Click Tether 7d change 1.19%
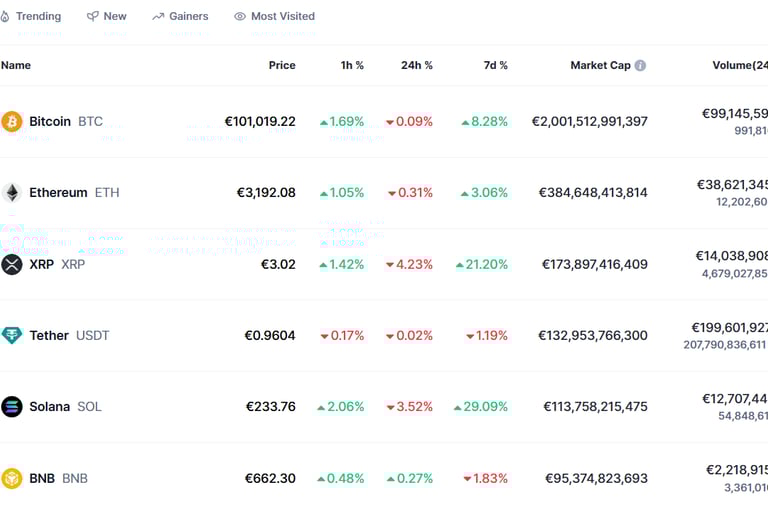This screenshot has width=768, height=512. point(487,336)
